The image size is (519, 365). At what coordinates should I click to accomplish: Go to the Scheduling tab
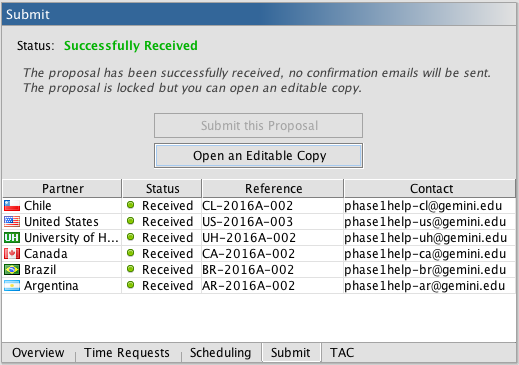tap(220, 352)
